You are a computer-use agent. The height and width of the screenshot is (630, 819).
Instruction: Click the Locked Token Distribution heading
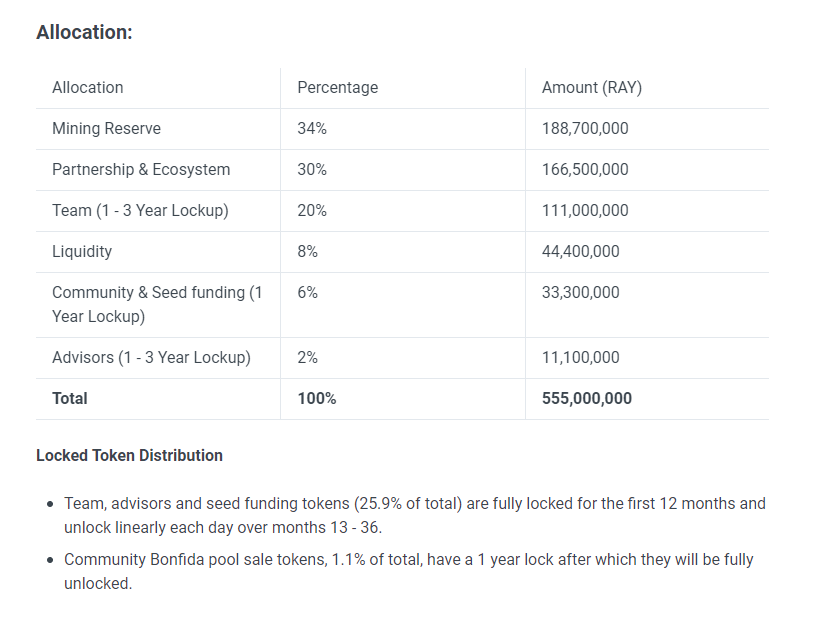coord(130,456)
